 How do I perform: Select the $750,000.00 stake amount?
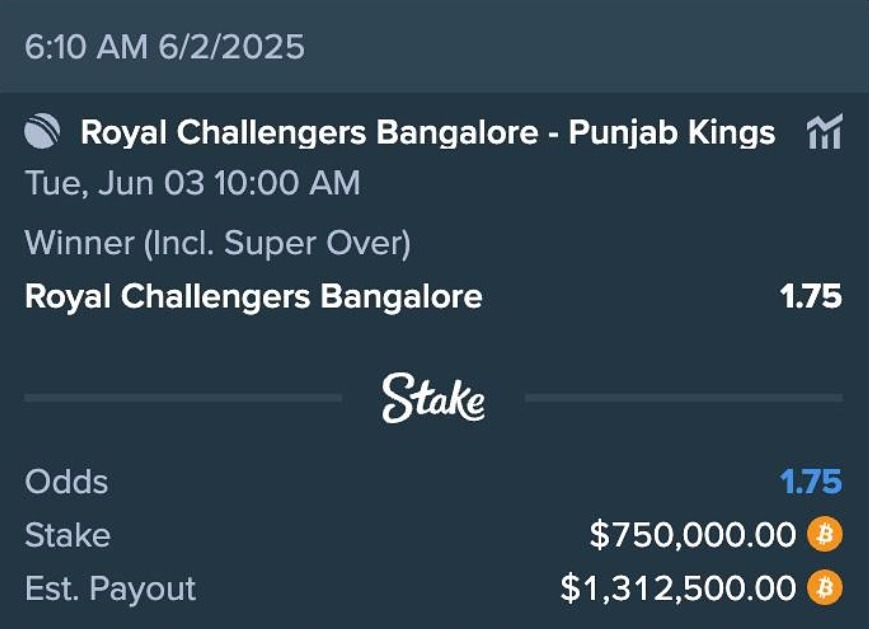point(692,535)
